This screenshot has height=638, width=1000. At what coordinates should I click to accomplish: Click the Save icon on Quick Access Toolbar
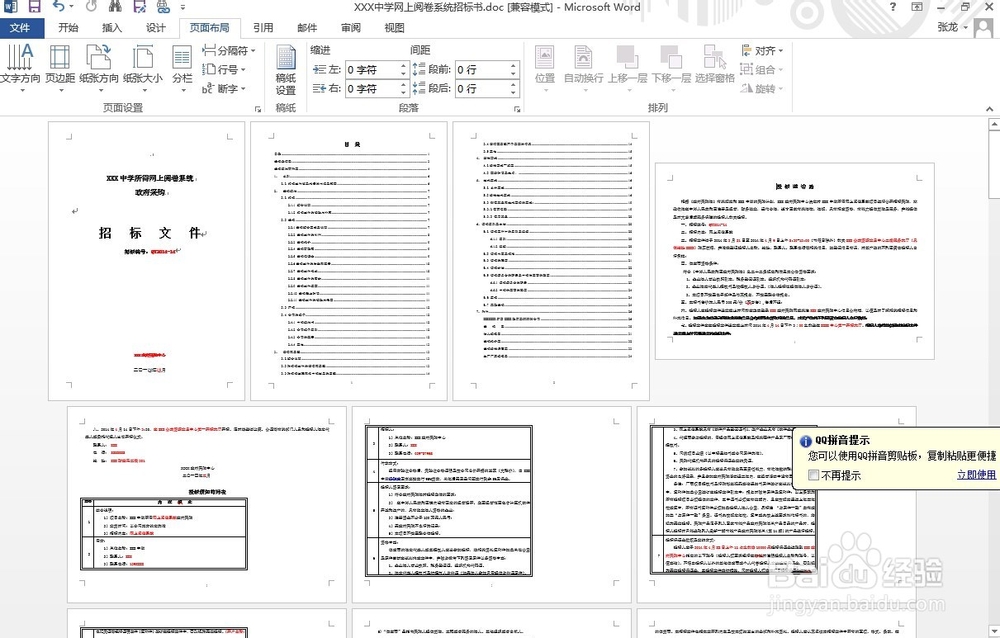(33, 8)
